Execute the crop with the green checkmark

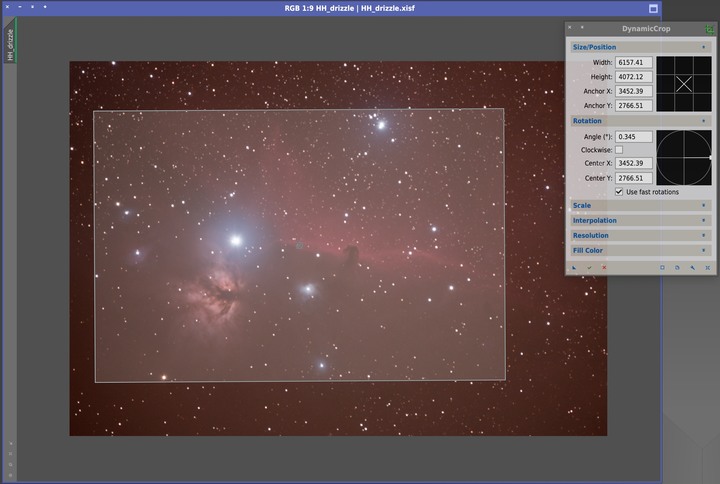[x=589, y=268]
